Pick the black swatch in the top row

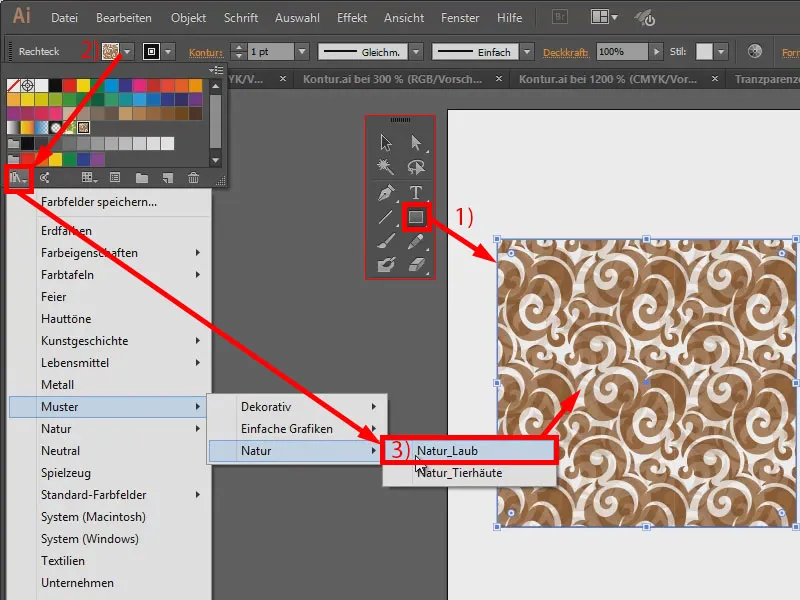(55, 85)
